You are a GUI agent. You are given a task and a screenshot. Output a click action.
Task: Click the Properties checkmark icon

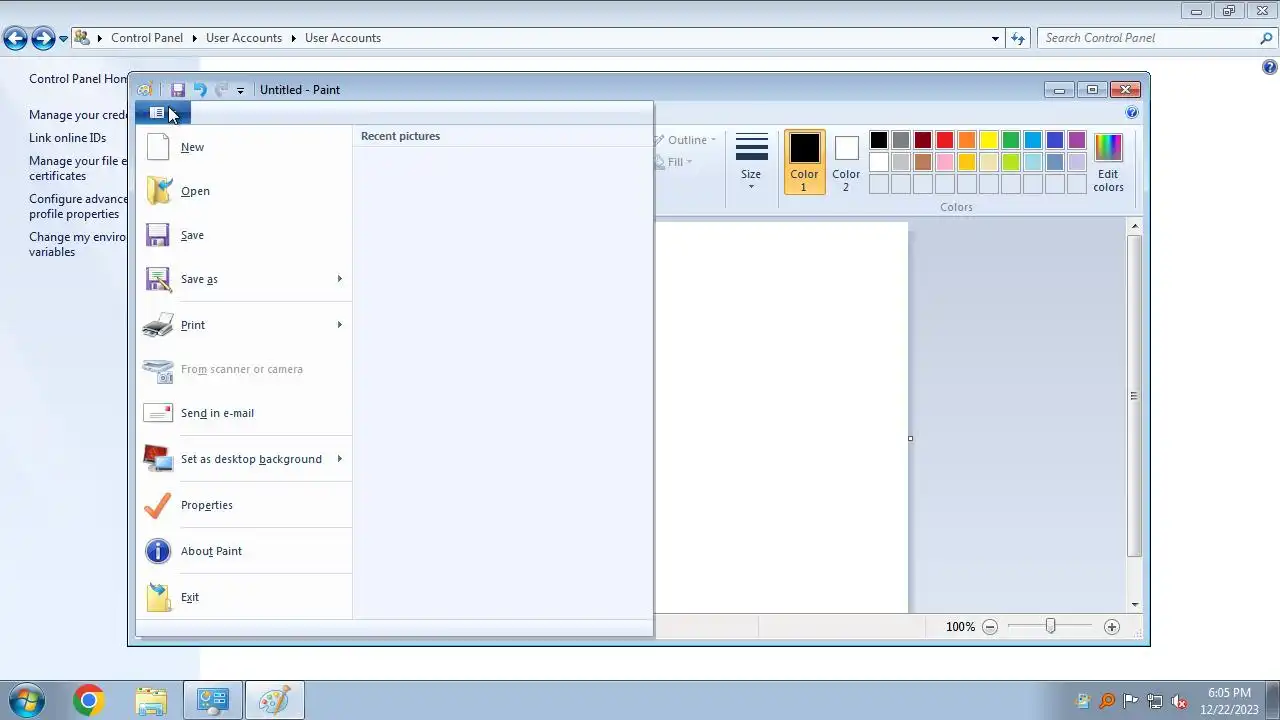158,505
